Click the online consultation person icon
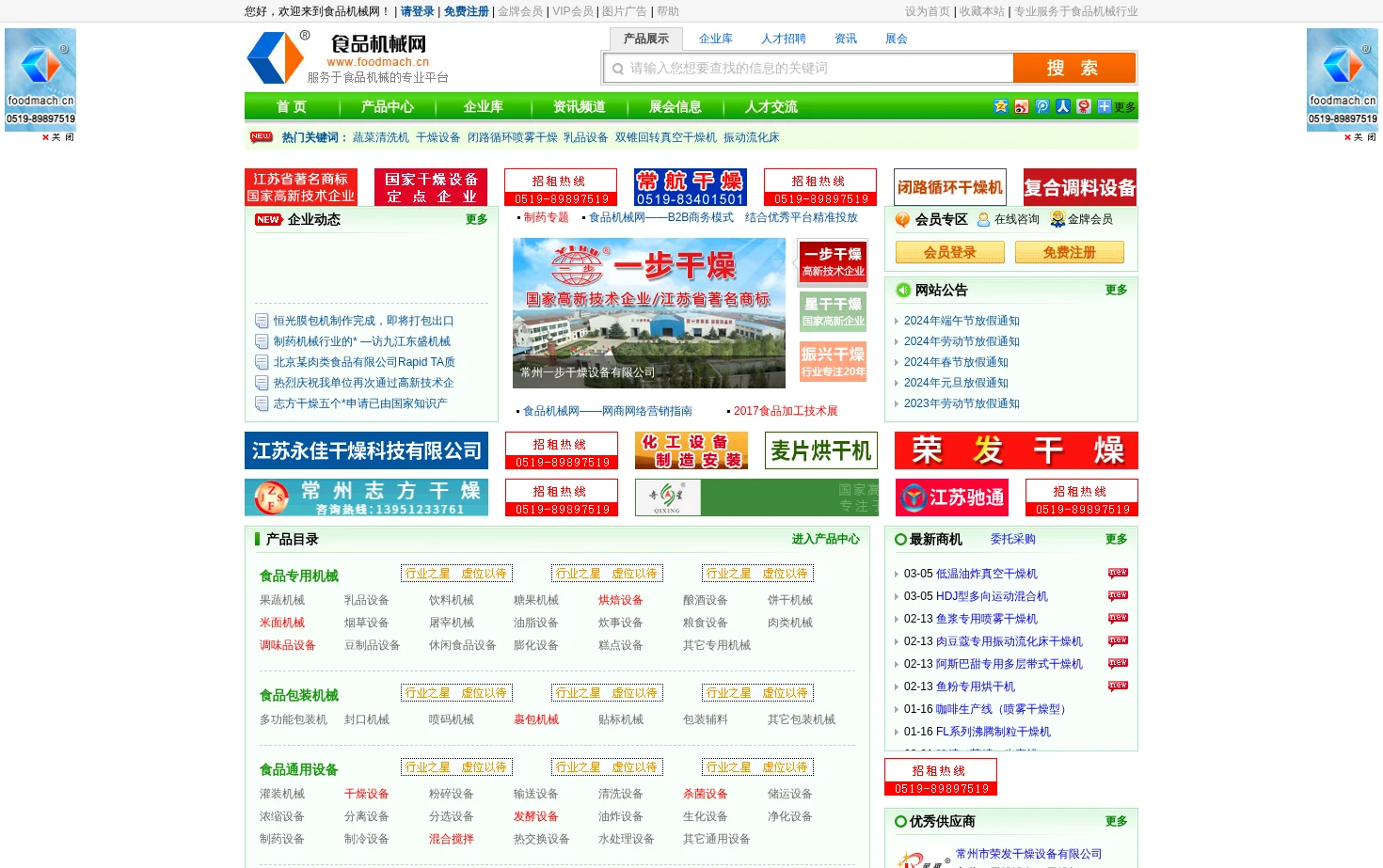 click(984, 219)
